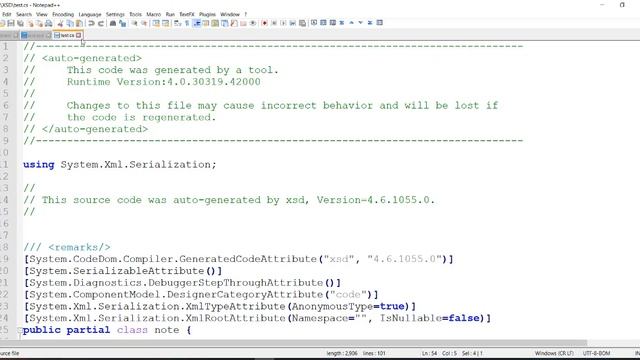The width and height of the screenshot is (640, 360).
Task: Click the Zoom In toolbar icon
Action: (x=134, y=23)
